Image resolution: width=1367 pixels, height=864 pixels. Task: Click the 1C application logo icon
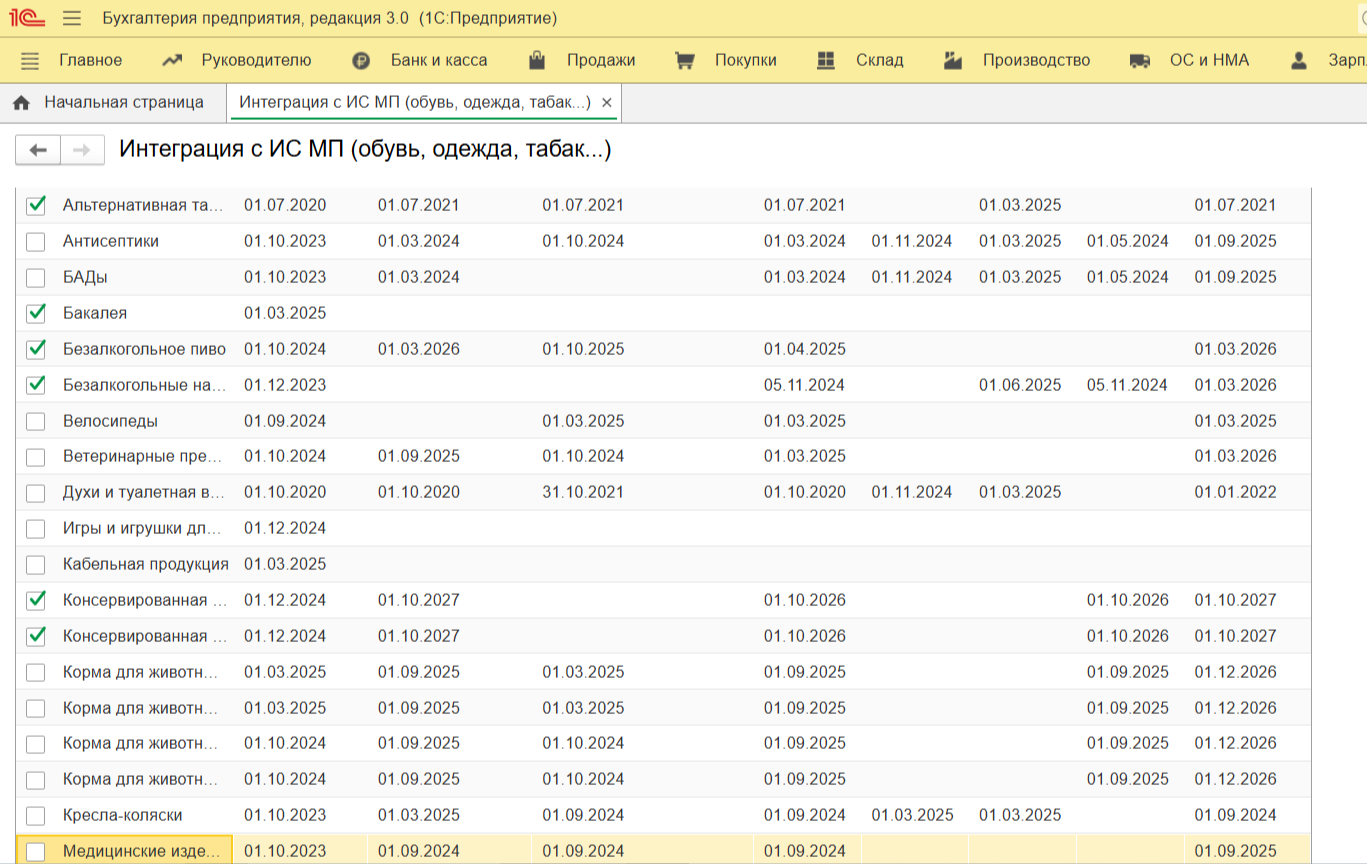tap(25, 18)
